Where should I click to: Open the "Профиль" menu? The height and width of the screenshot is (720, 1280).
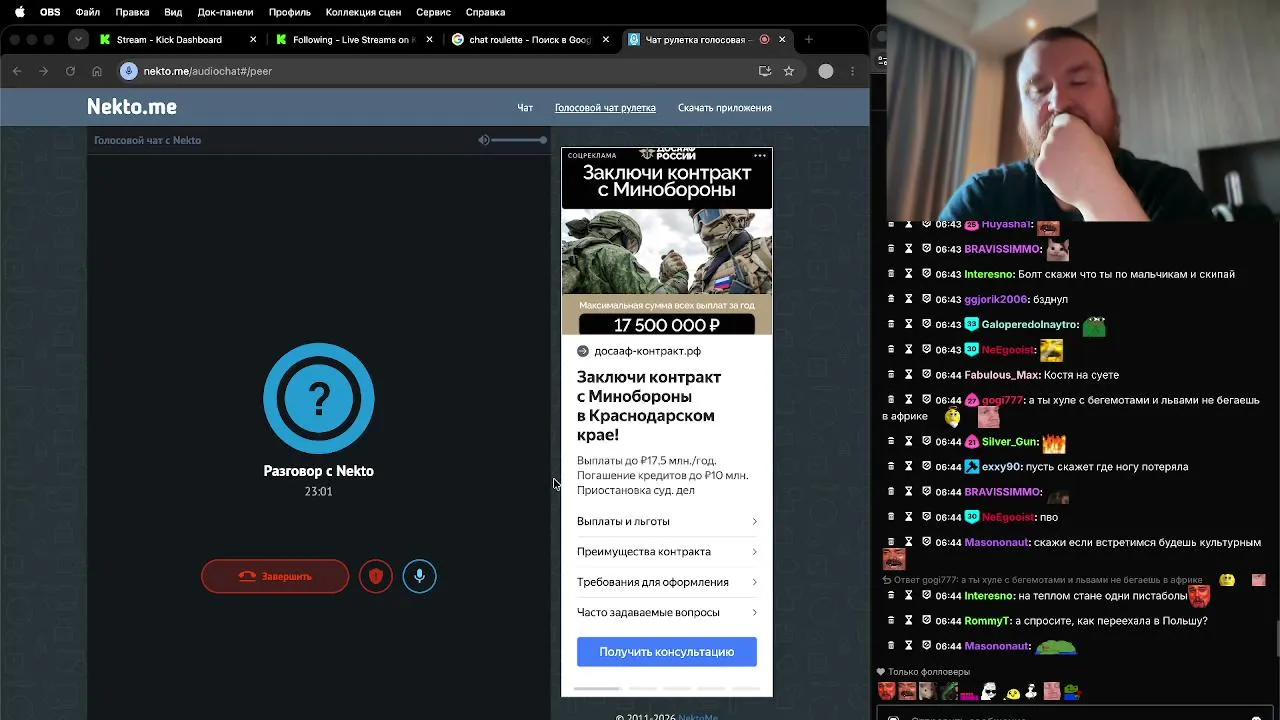click(290, 12)
